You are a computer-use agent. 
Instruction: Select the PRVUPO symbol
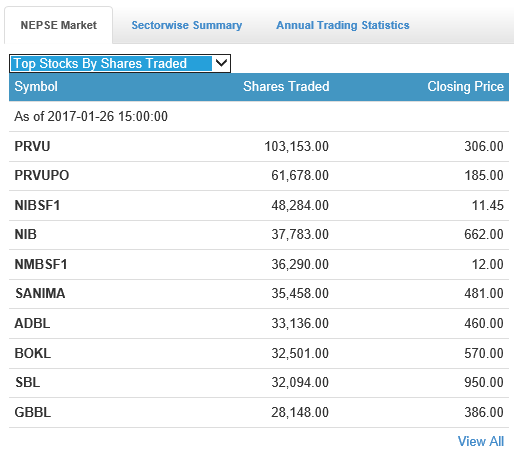(x=42, y=175)
